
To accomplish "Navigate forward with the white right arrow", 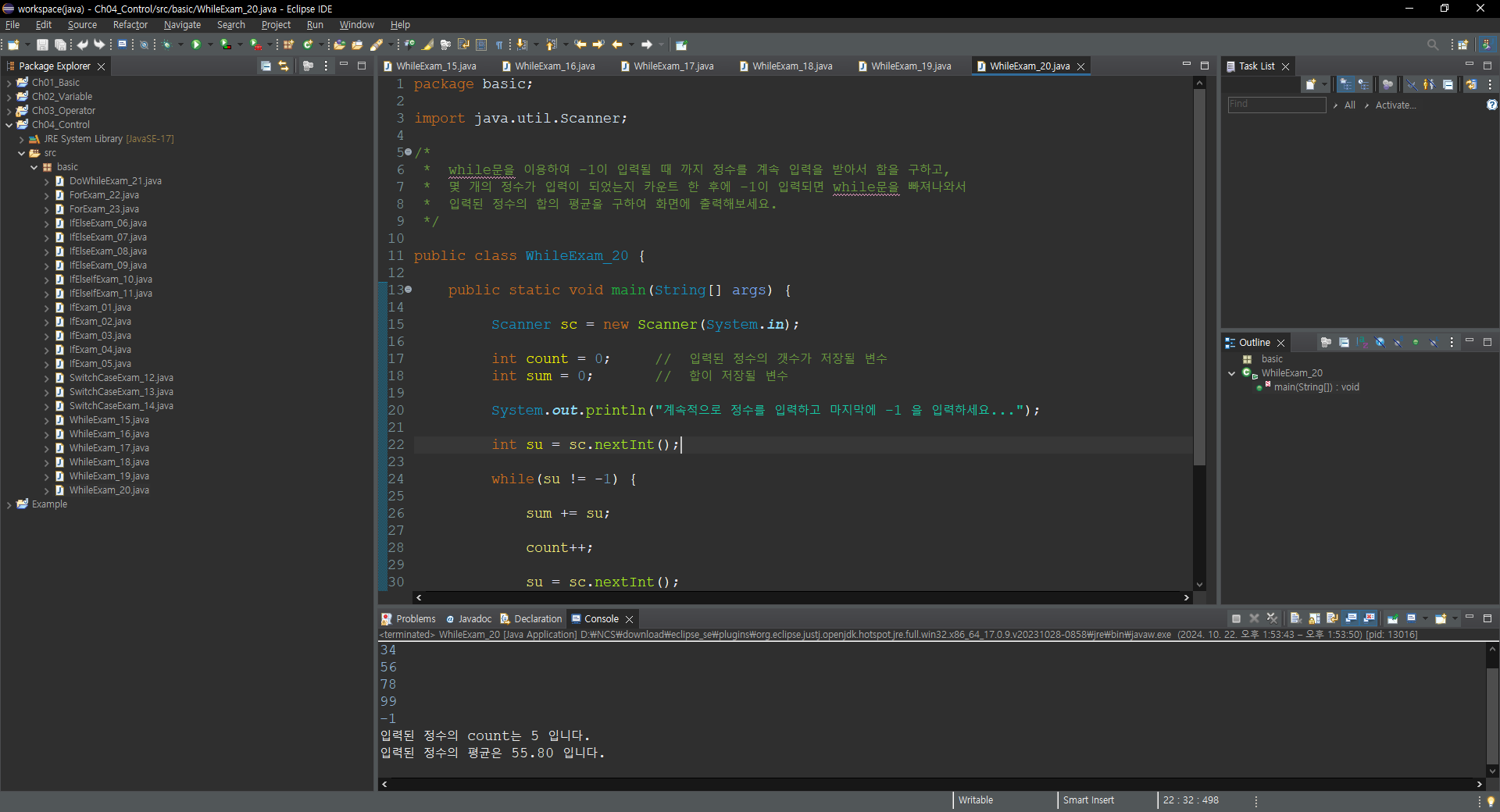I will pos(647,45).
